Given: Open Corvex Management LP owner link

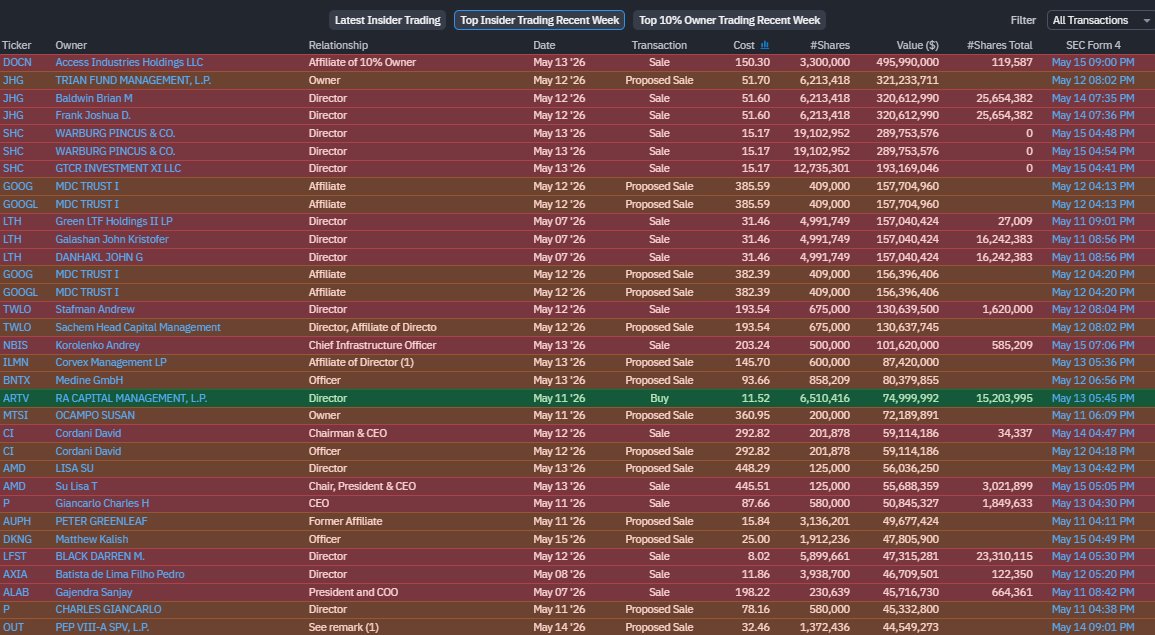Looking at the screenshot, I should pyautogui.click(x=110, y=362).
